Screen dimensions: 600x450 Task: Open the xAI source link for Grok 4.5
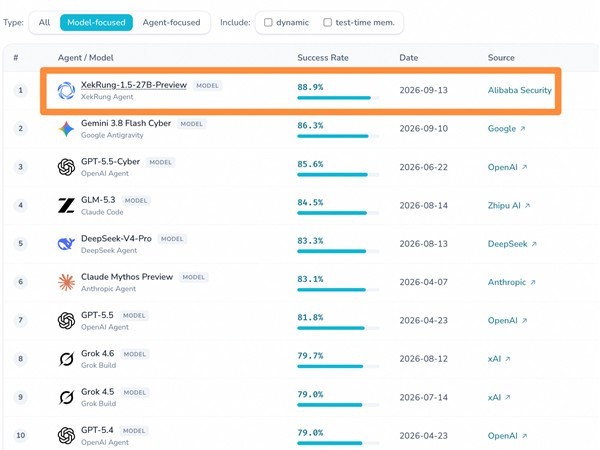pos(494,397)
